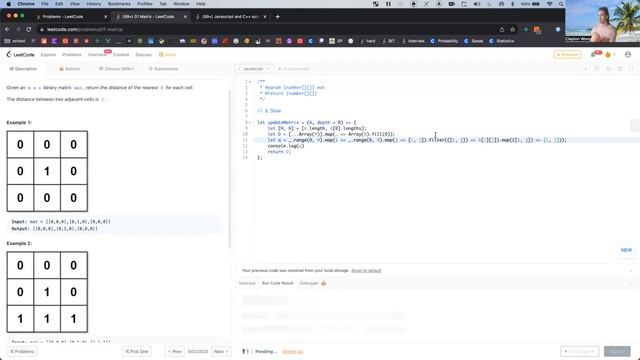Screen dimensions: 640x360
Task: Open the Profiles menu in menu bar
Action: 144,4
